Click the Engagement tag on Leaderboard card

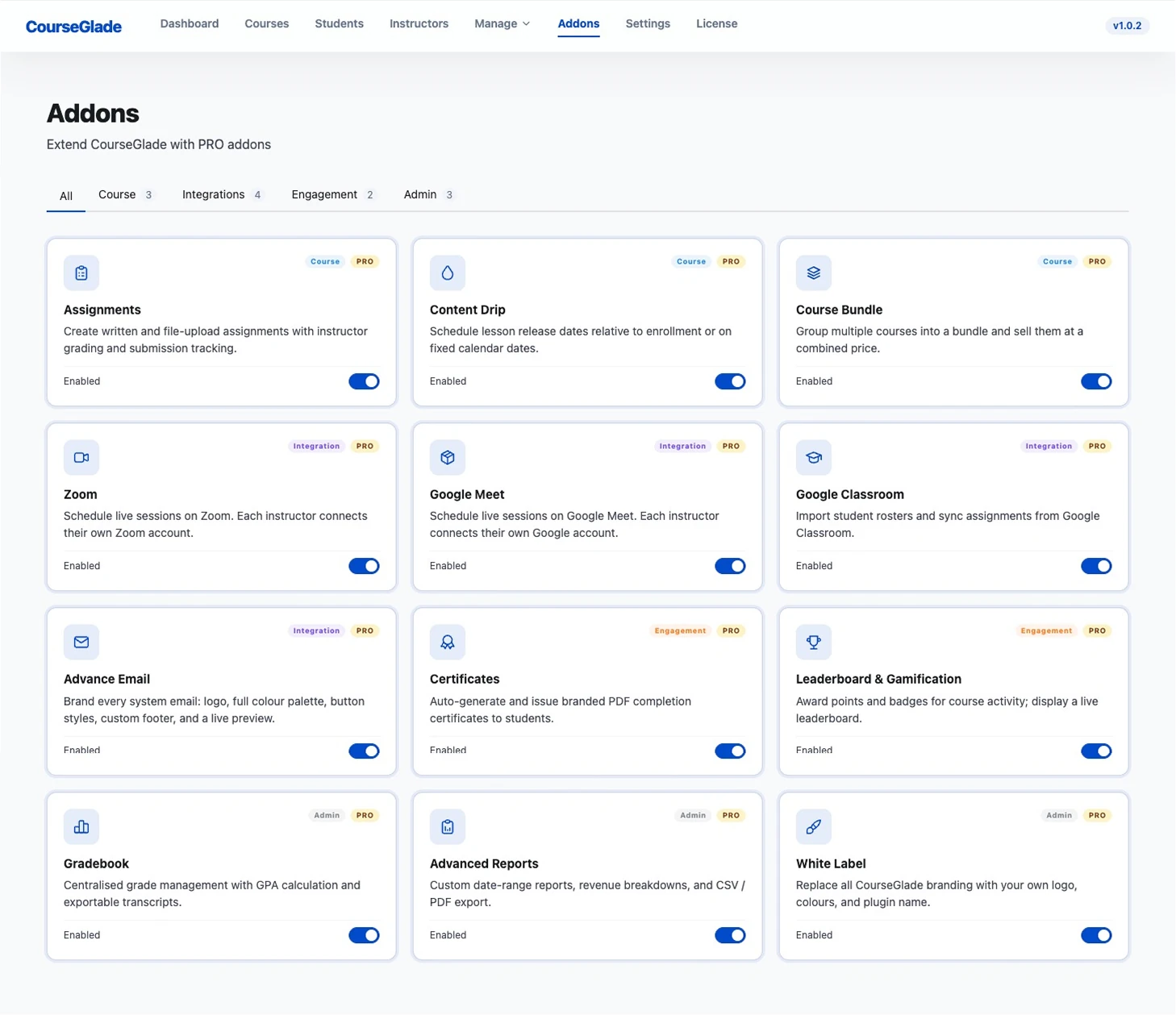click(1046, 630)
